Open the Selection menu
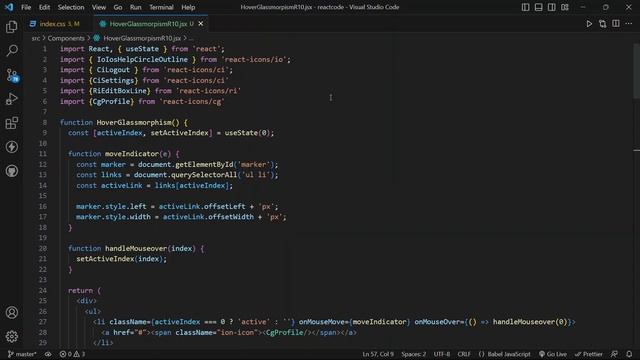 click(71, 7)
